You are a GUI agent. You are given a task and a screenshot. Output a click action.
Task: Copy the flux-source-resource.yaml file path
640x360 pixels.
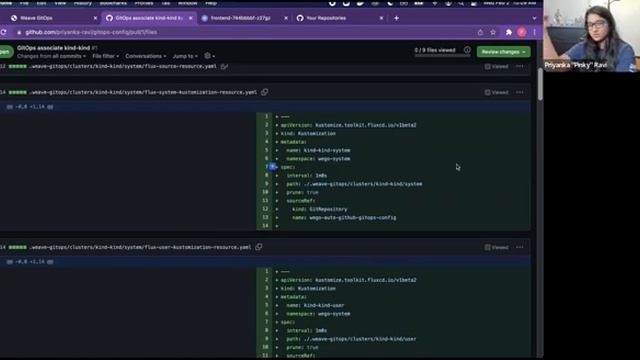224,66
